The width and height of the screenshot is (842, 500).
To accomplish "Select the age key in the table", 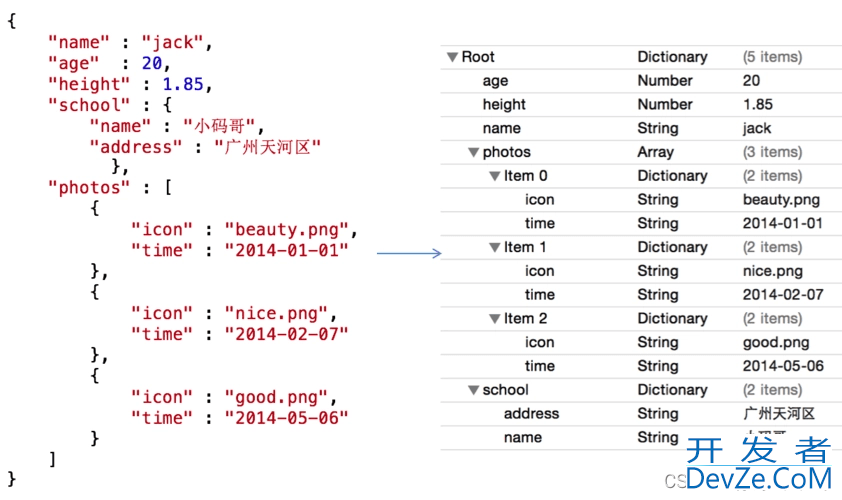I will tap(495, 81).
